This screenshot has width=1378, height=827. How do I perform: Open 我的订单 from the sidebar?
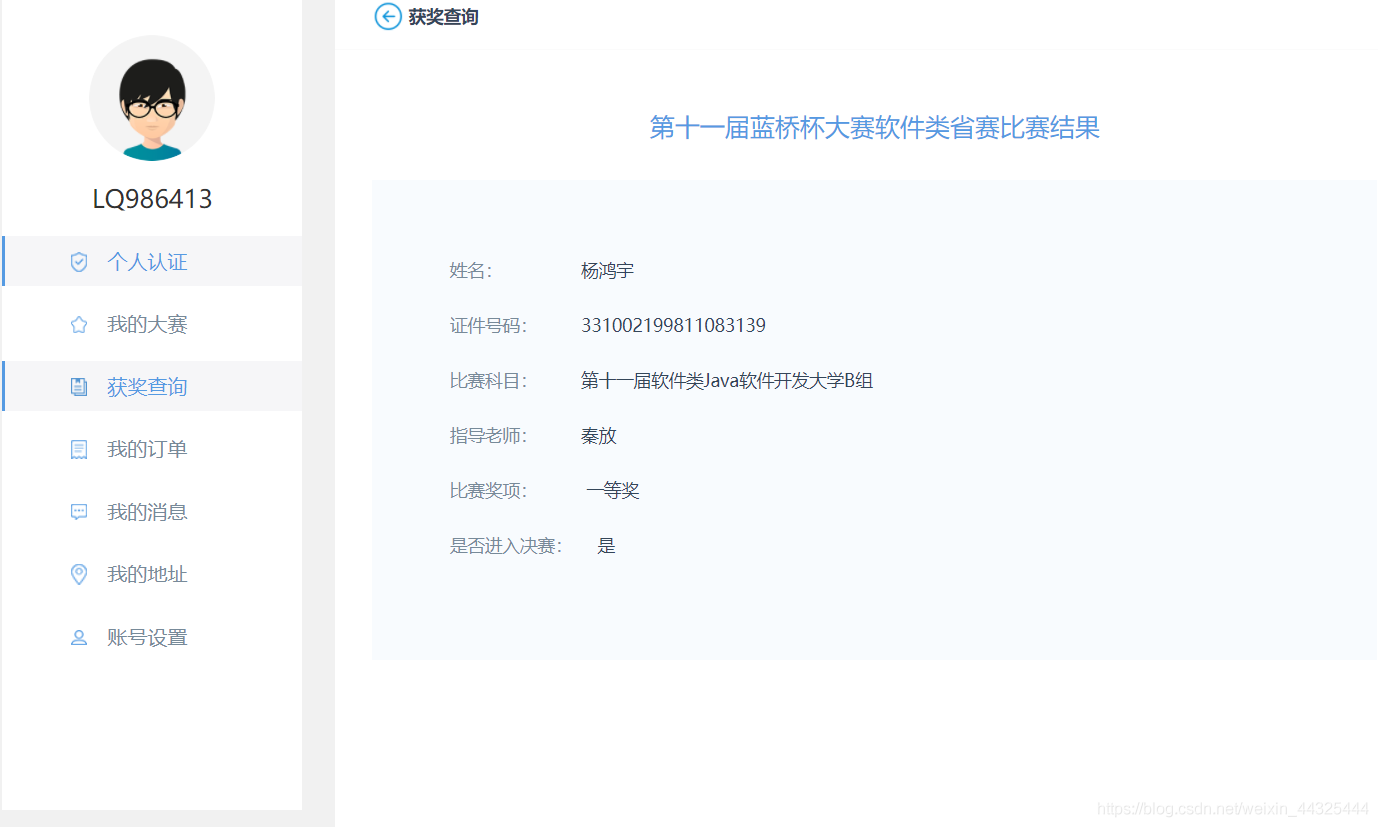pos(152,449)
